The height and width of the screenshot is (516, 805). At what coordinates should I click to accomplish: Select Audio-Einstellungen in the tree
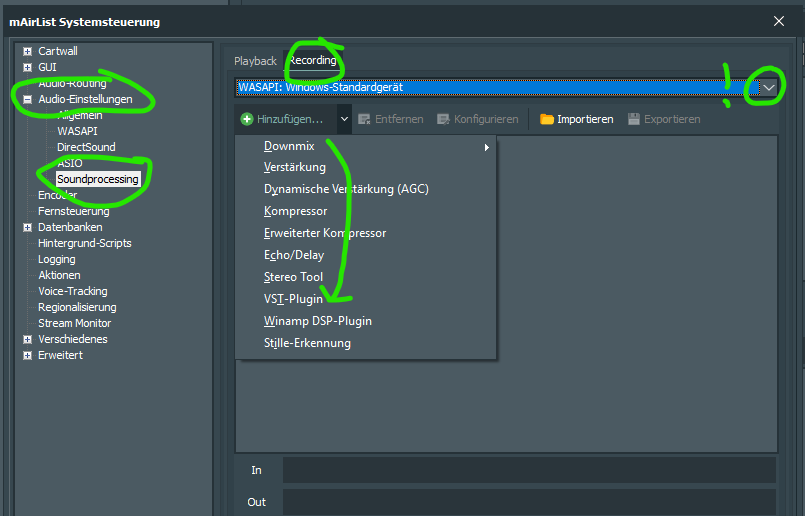85,99
